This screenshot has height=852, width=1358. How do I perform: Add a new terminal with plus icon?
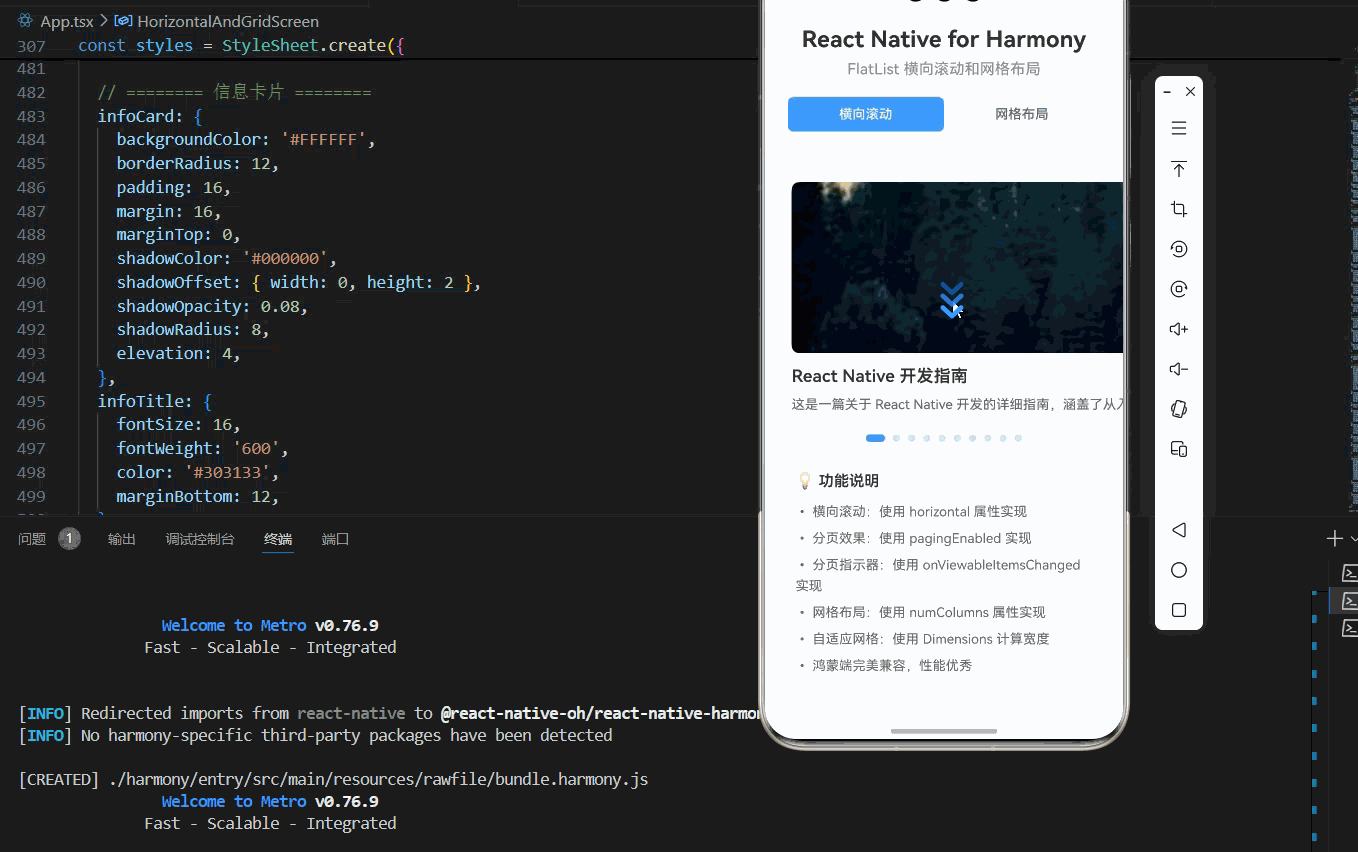tap(1334, 539)
